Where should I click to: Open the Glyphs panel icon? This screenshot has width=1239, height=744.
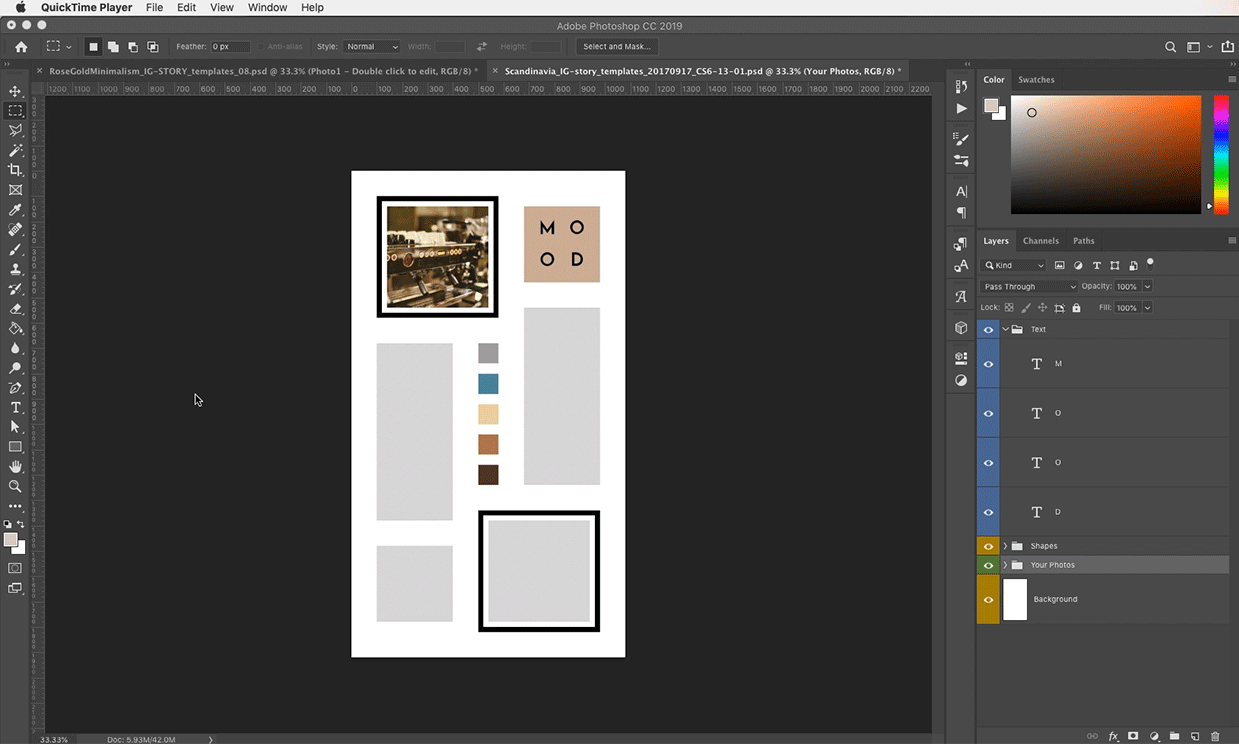pyautogui.click(x=961, y=296)
